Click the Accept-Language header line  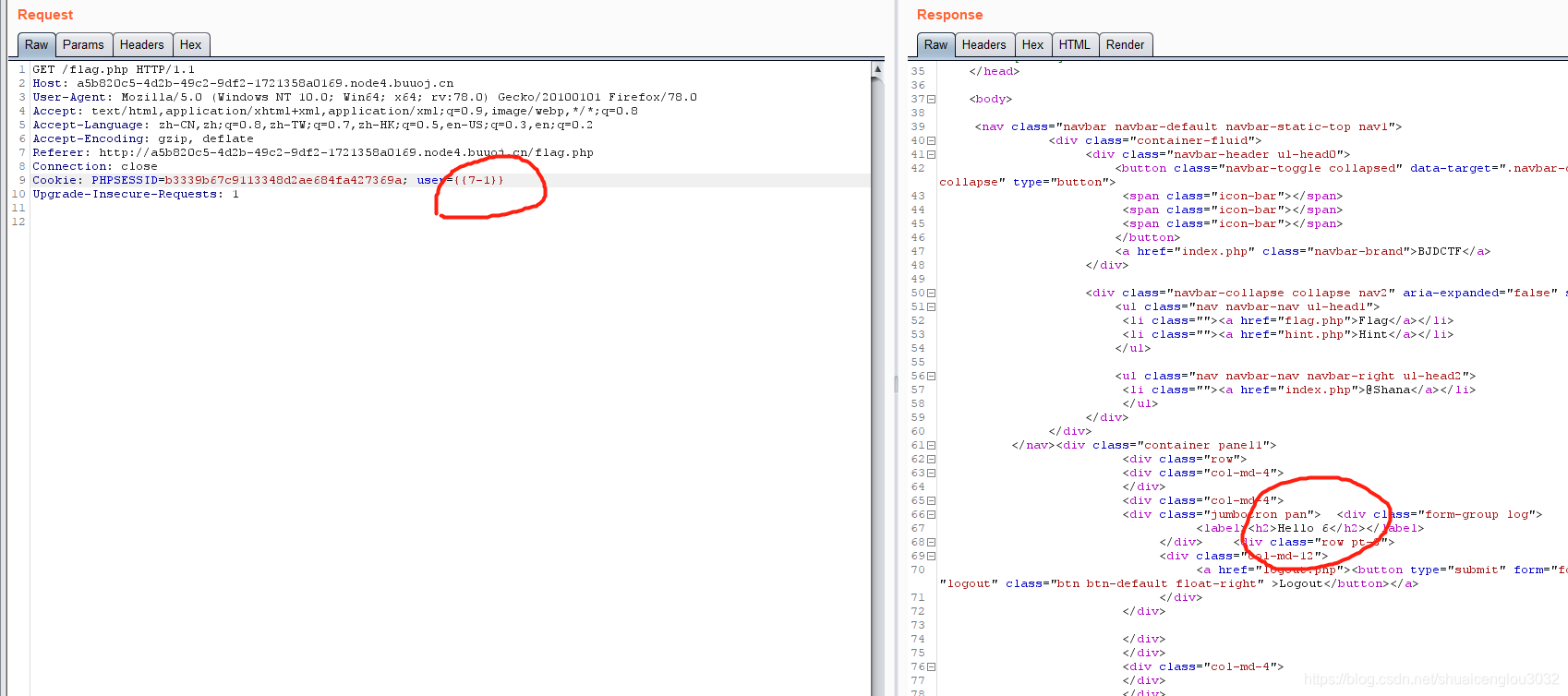[313, 125]
